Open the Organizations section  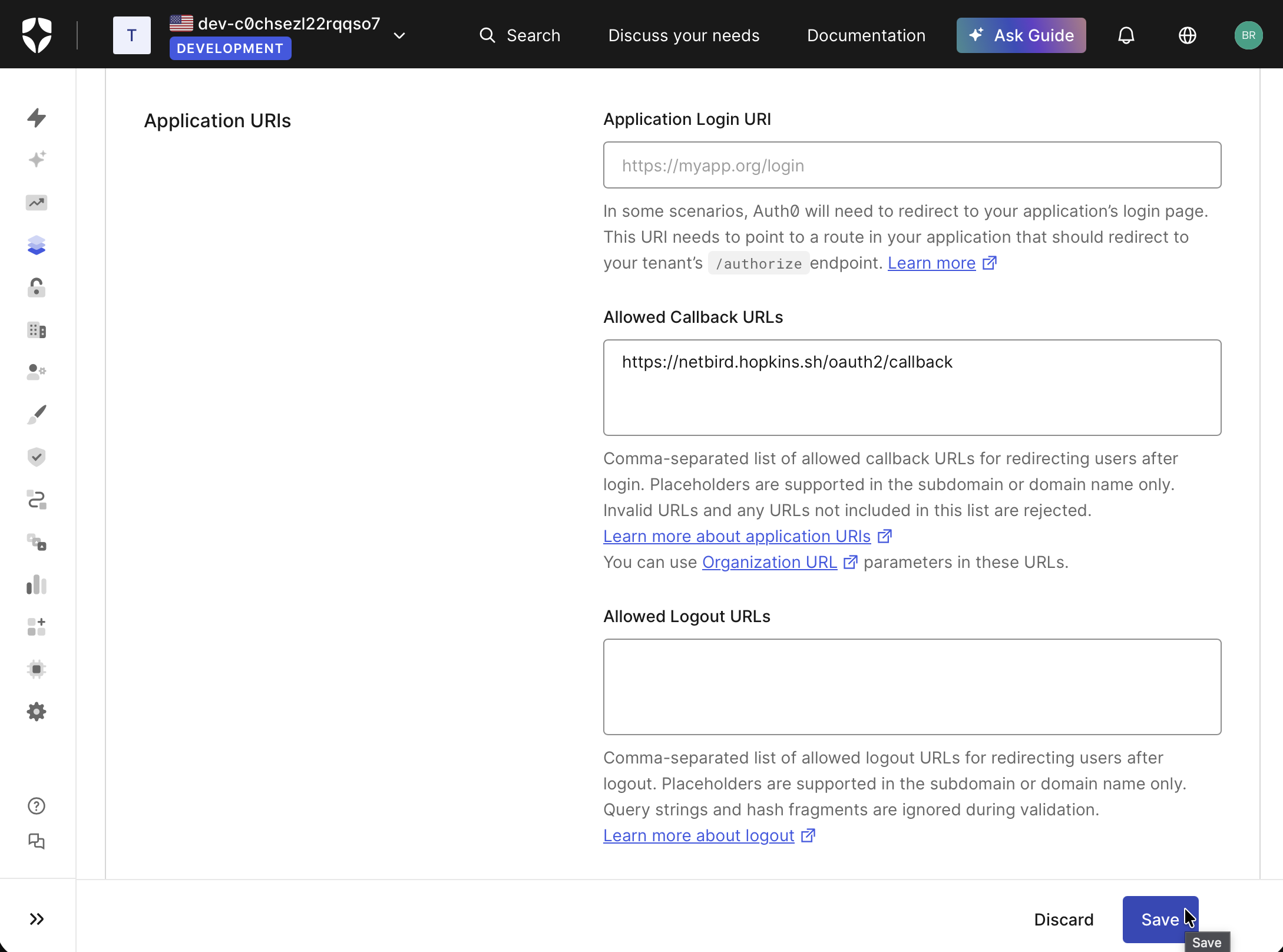(36, 330)
